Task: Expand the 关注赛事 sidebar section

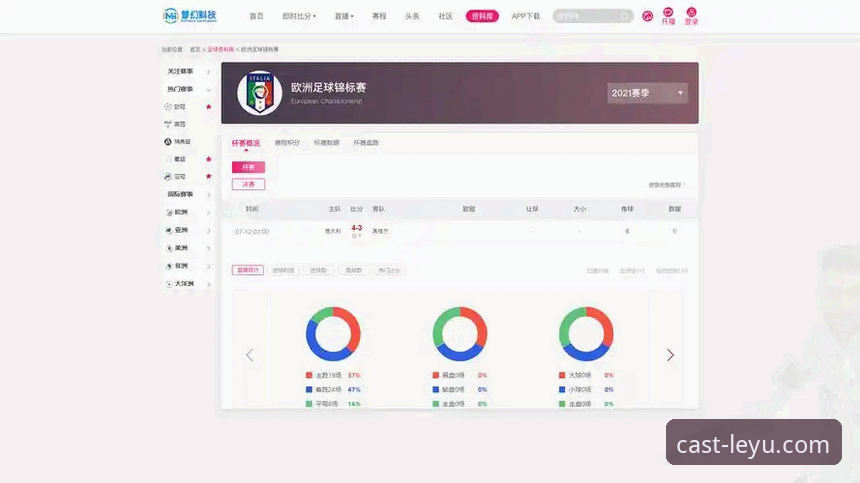Action: (208, 71)
